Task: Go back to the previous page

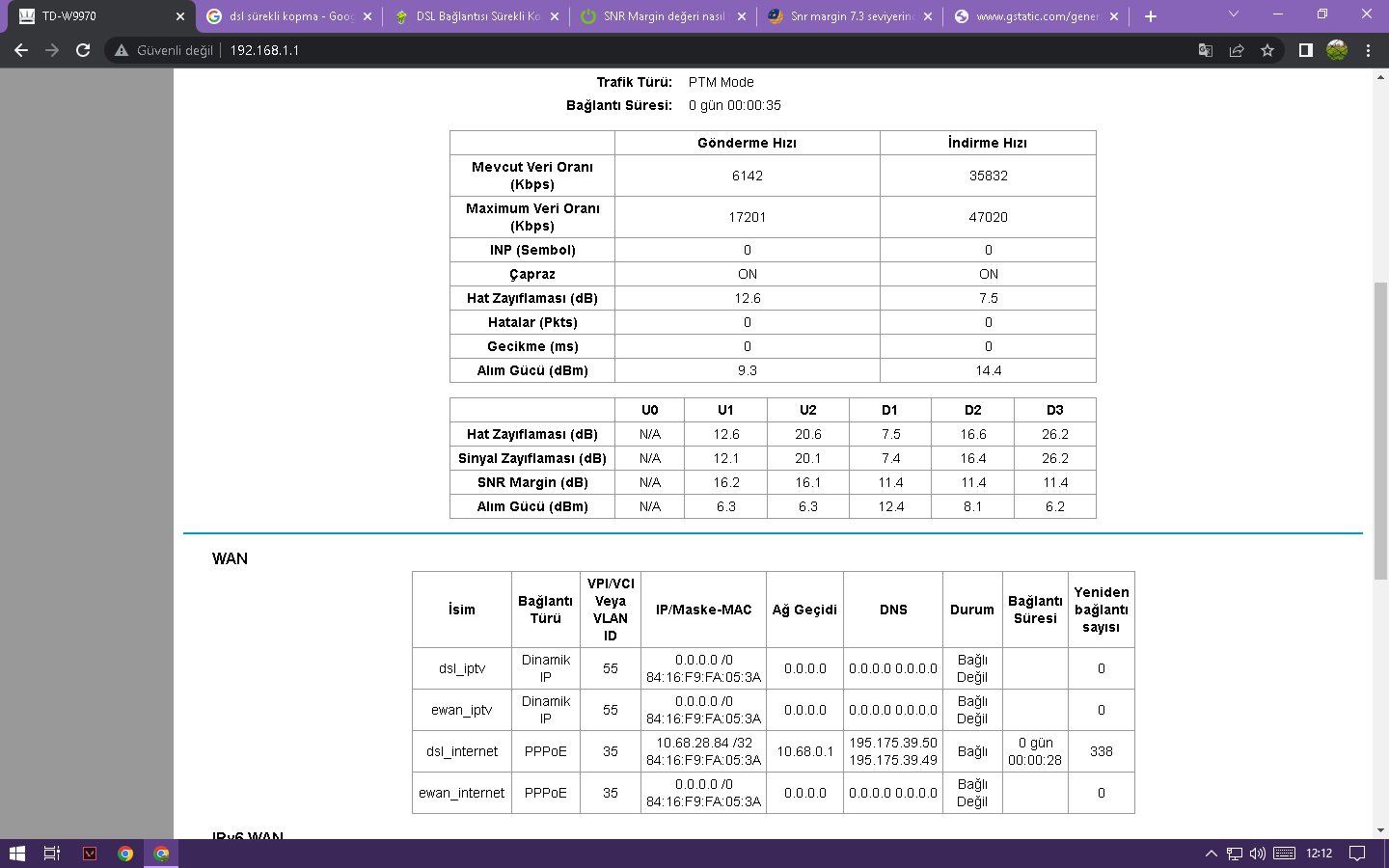Action: click(21, 50)
